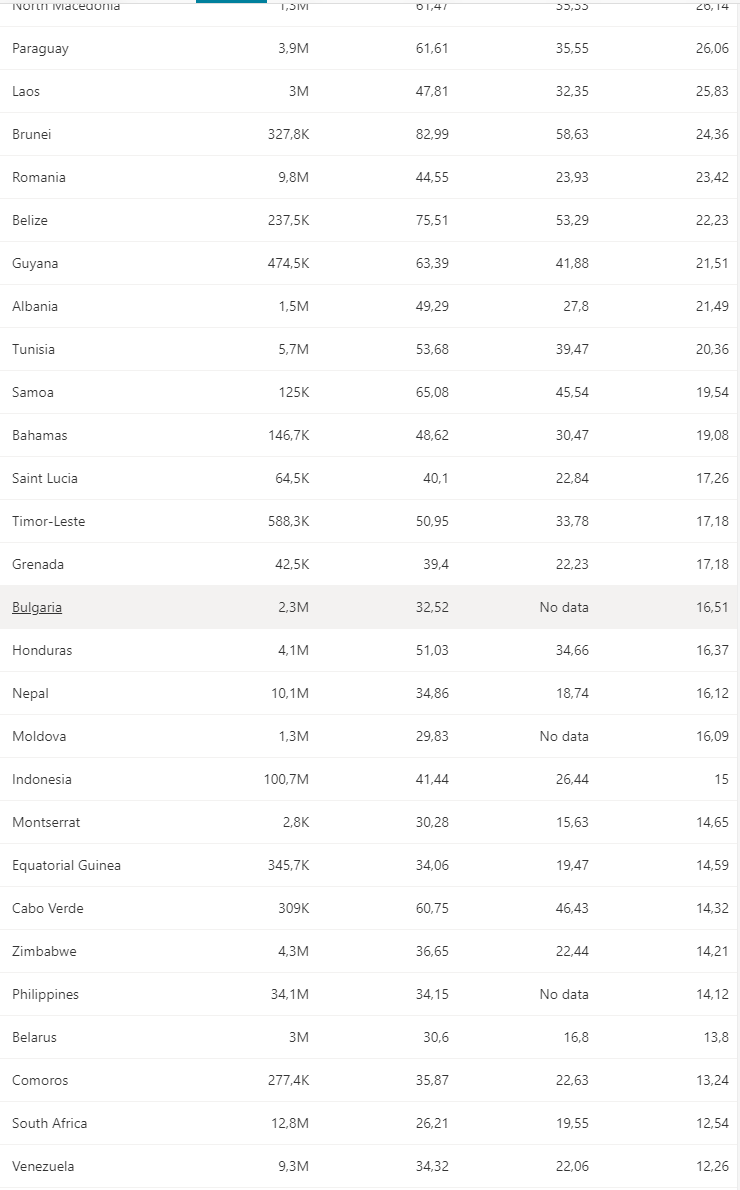Screen dimensions: 740x1190
Task: Select the teal highlighted column header bar
Action: (231, 2)
